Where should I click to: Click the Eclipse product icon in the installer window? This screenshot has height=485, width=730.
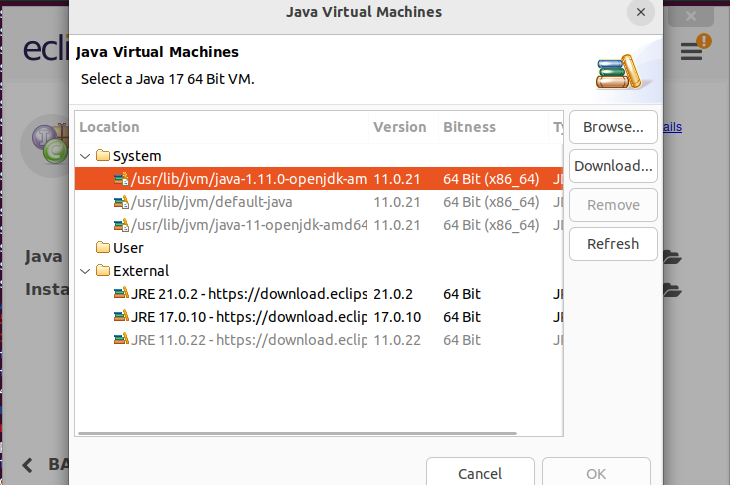(x=45, y=146)
